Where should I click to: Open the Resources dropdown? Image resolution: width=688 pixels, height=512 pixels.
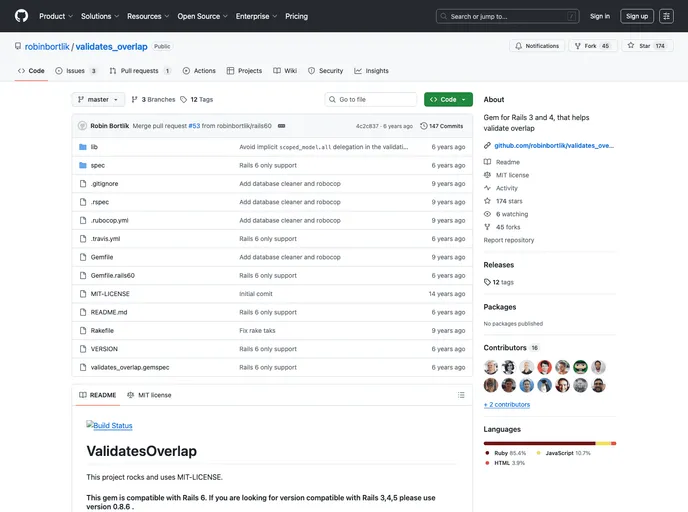click(x=148, y=16)
